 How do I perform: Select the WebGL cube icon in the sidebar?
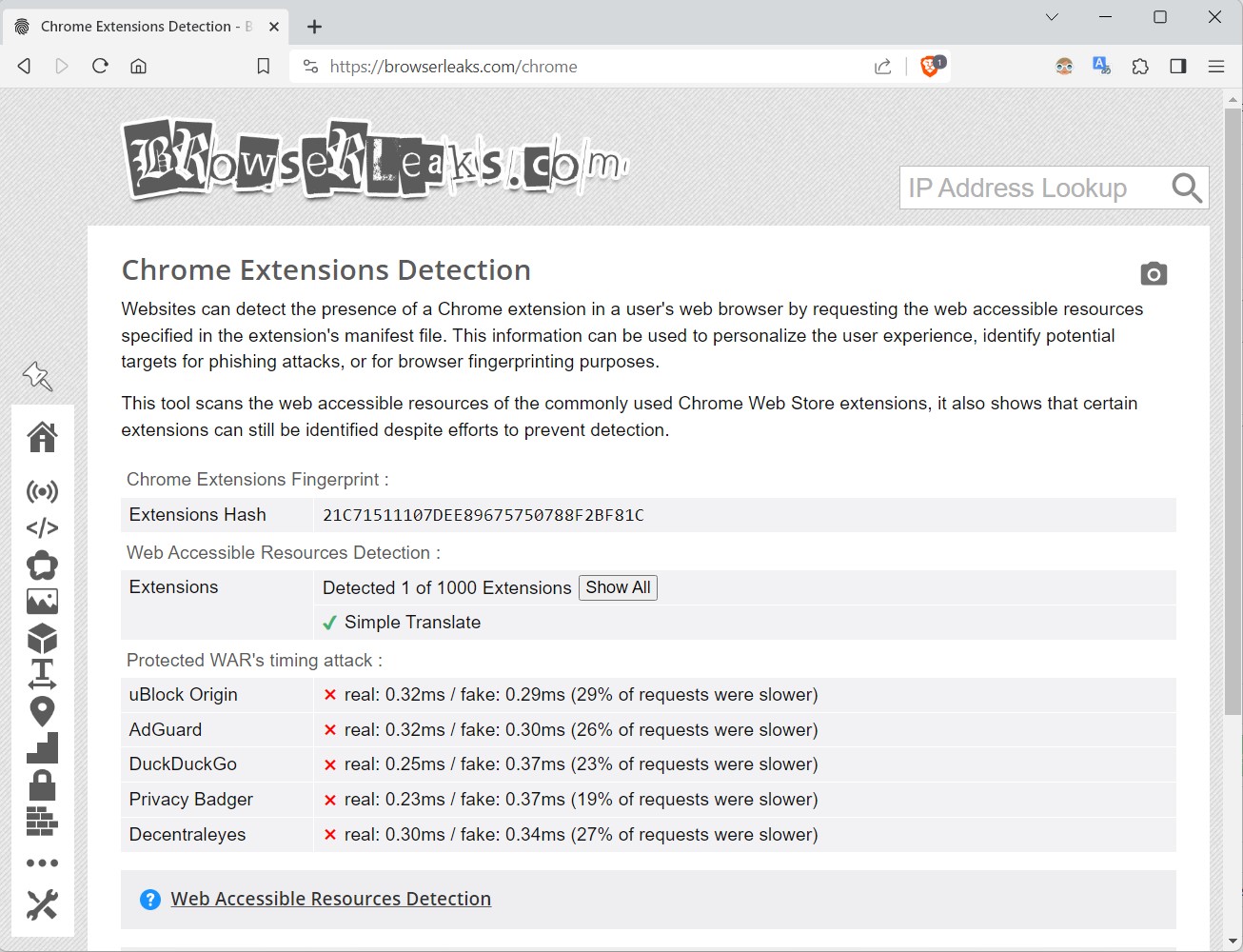pyautogui.click(x=42, y=638)
